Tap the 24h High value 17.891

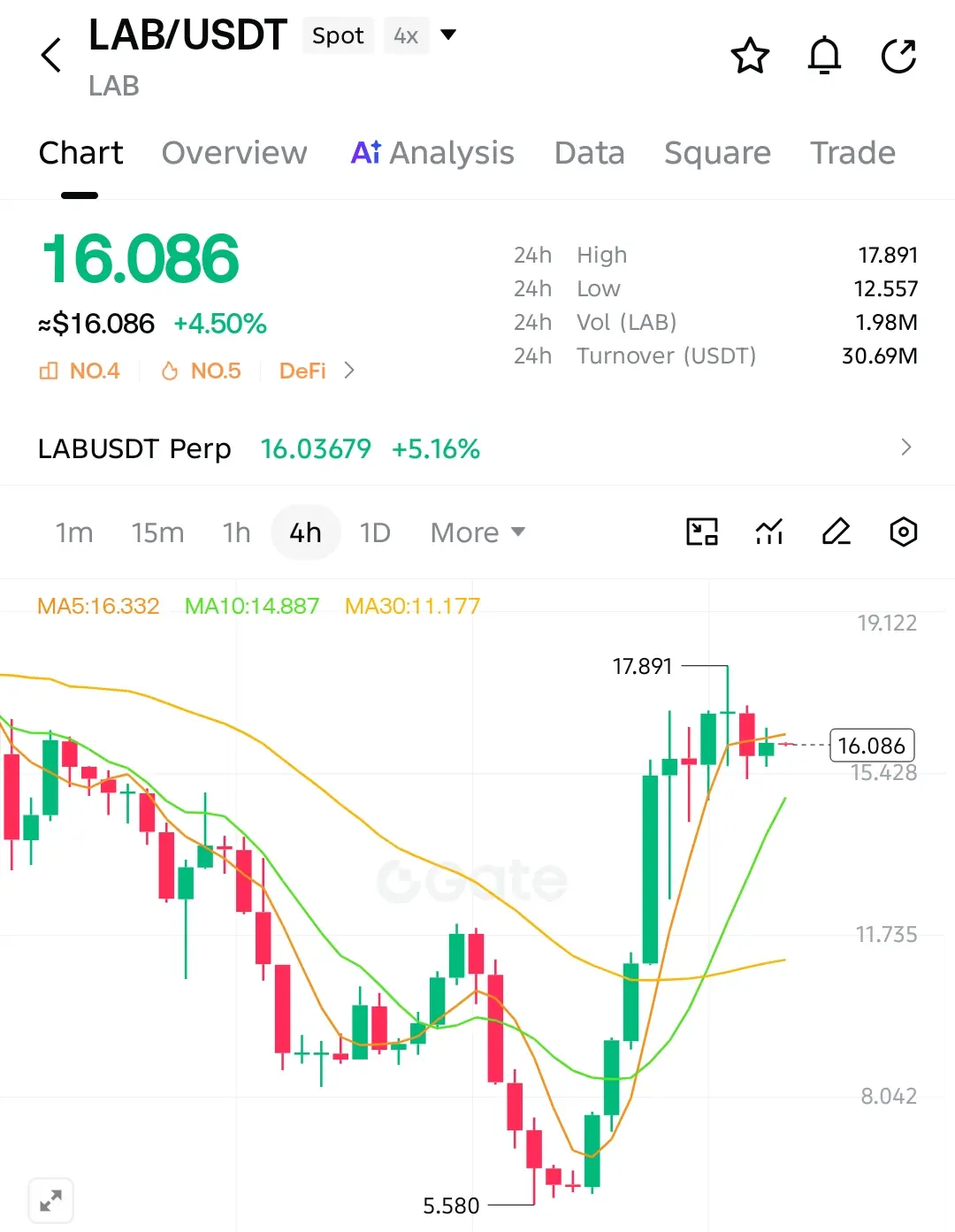pyautogui.click(x=888, y=255)
